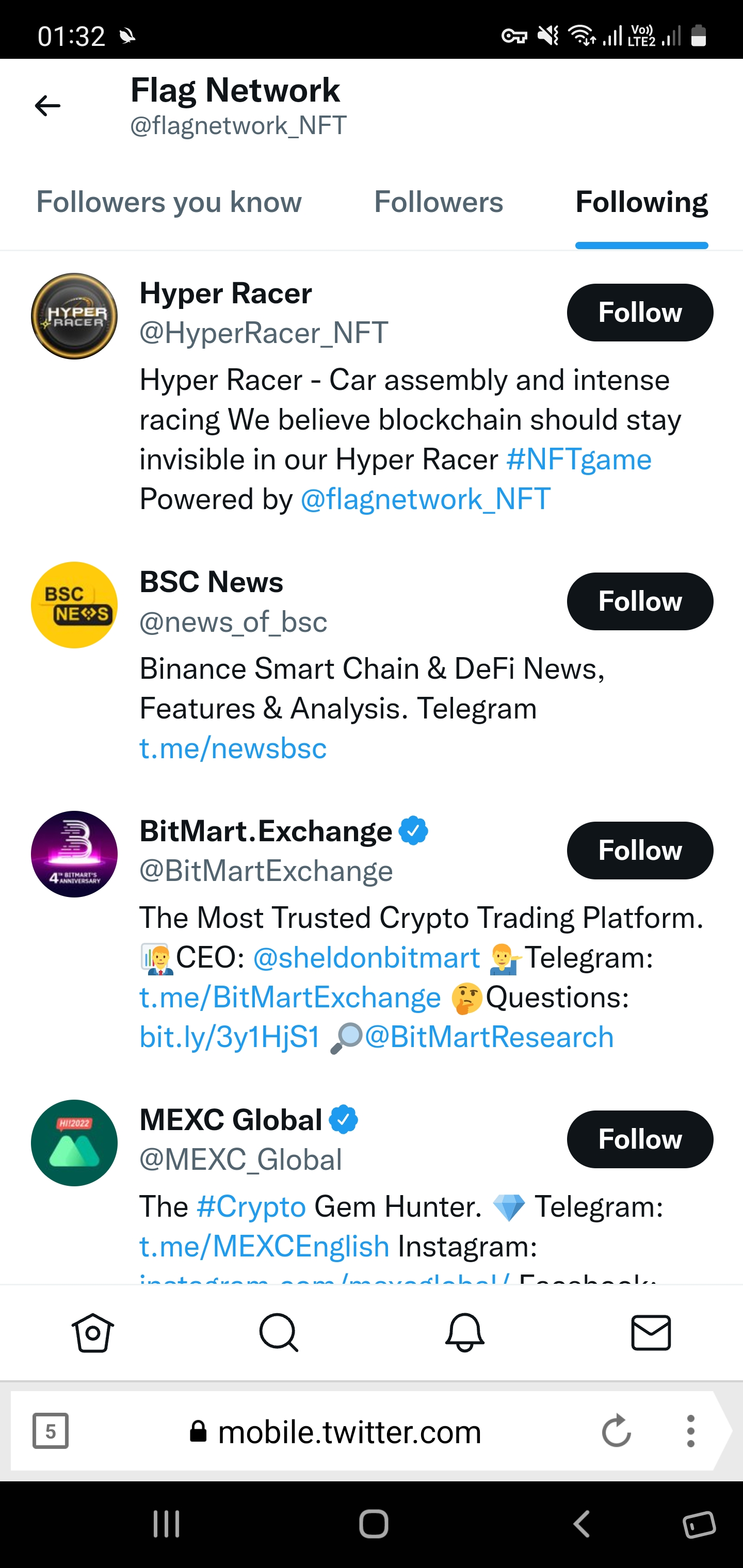Tap the back arrow beside Flag Network

[47, 106]
